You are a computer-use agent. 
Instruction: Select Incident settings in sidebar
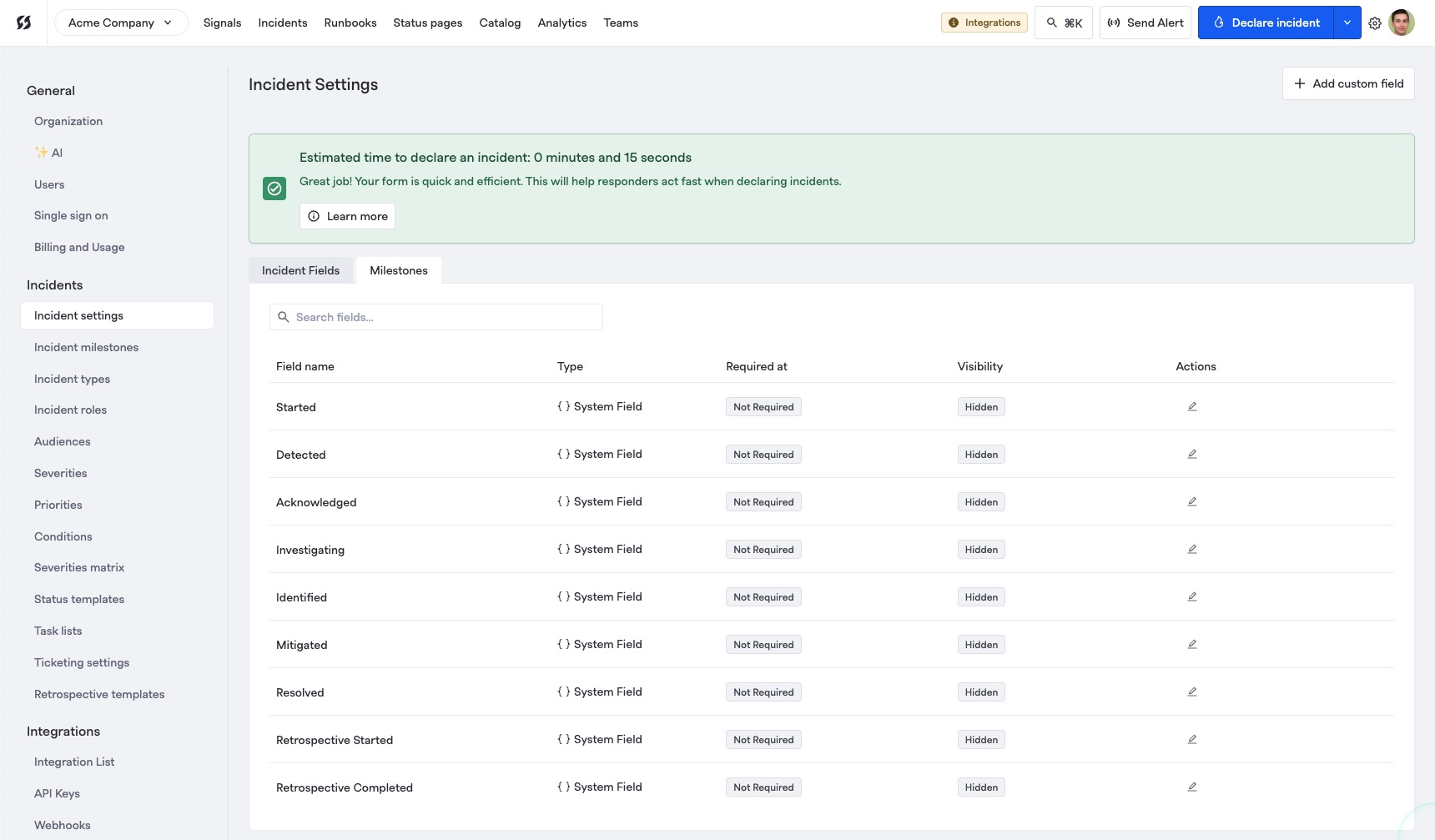click(117, 315)
